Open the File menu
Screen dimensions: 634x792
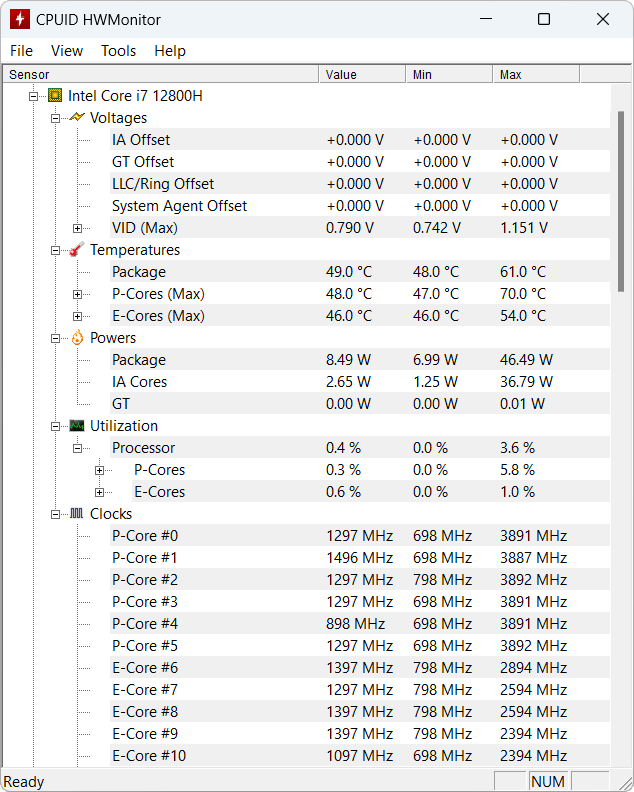[x=21, y=51]
